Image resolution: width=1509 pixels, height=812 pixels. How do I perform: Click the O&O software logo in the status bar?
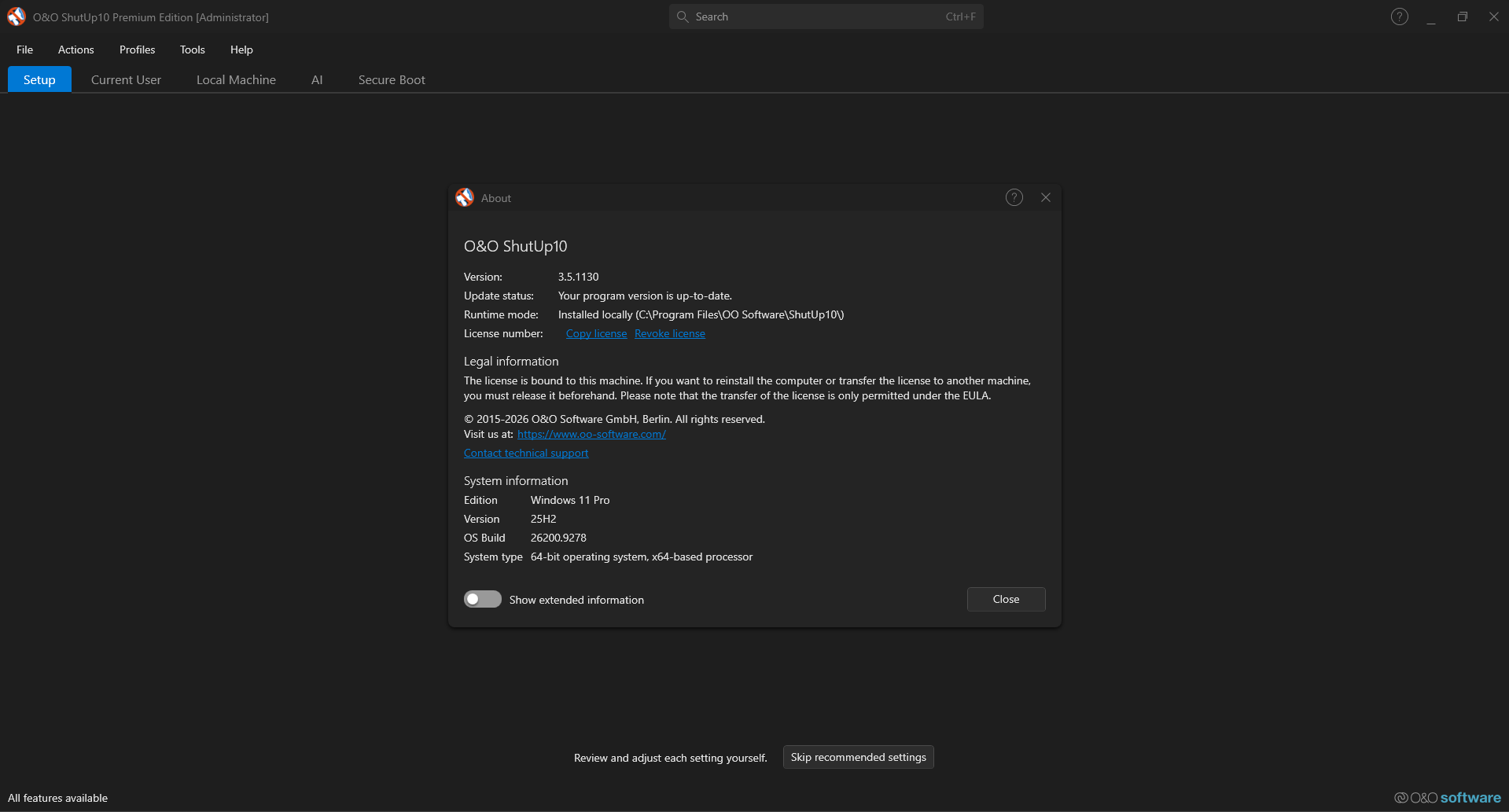point(1448,798)
